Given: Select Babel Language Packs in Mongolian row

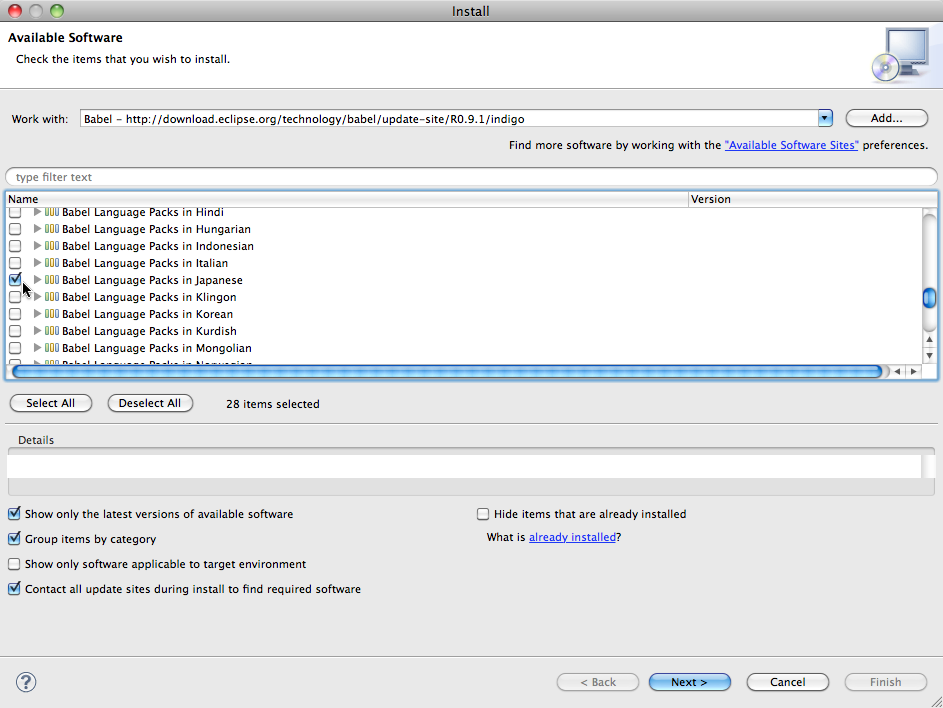Looking at the screenshot, I should pyautogui.click(x=464, y=348).
